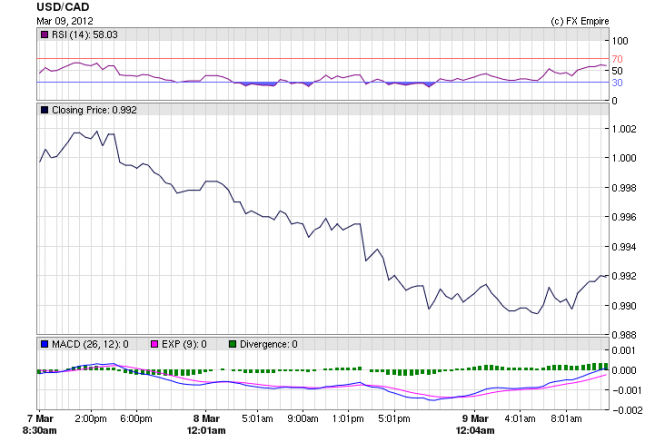Image resolution: width=645 pixels, height=442 pixels.
Task: Click the '0.994' price axis label
Action: pos(624,247)
